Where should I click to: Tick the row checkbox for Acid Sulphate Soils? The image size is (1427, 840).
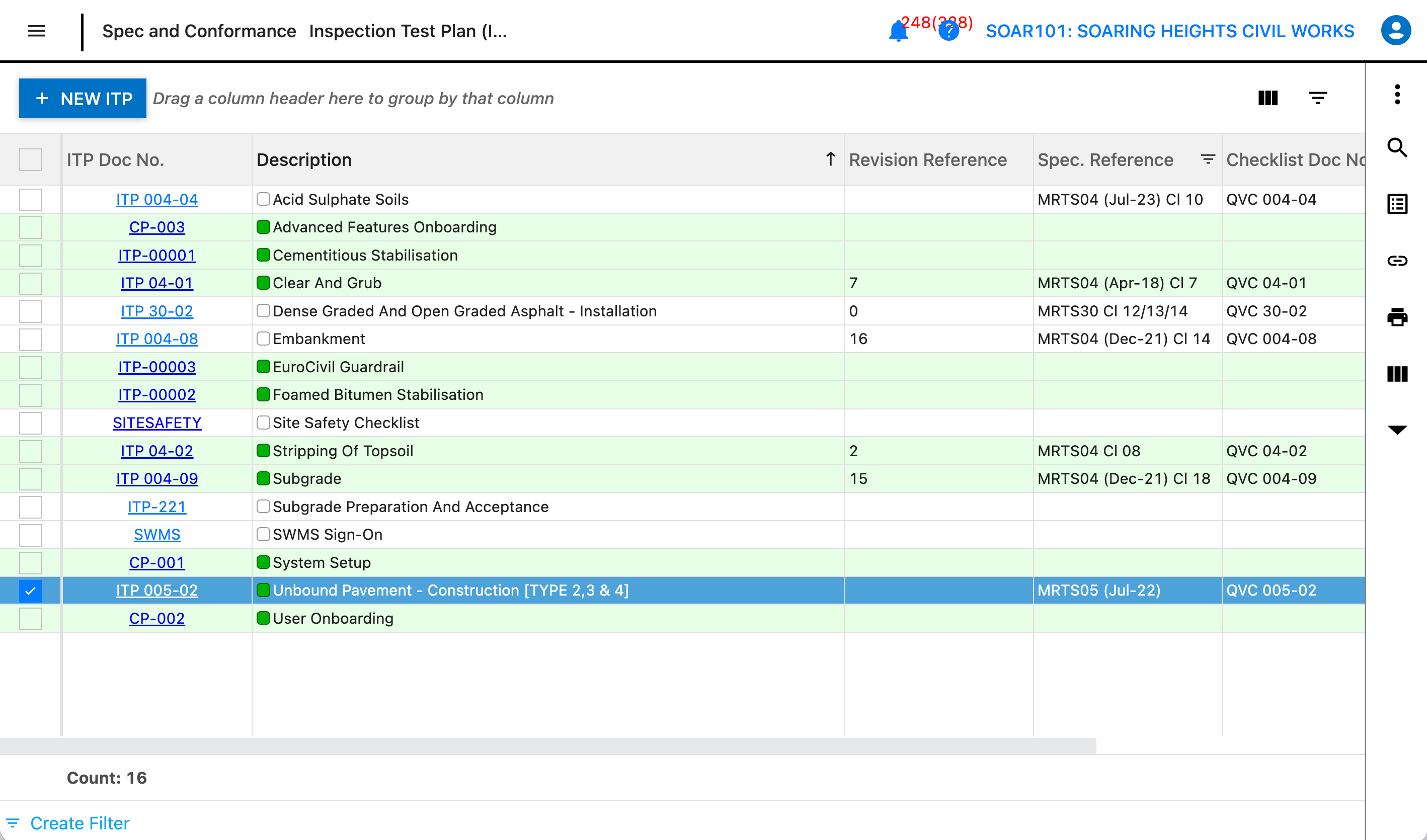(31, 200)
